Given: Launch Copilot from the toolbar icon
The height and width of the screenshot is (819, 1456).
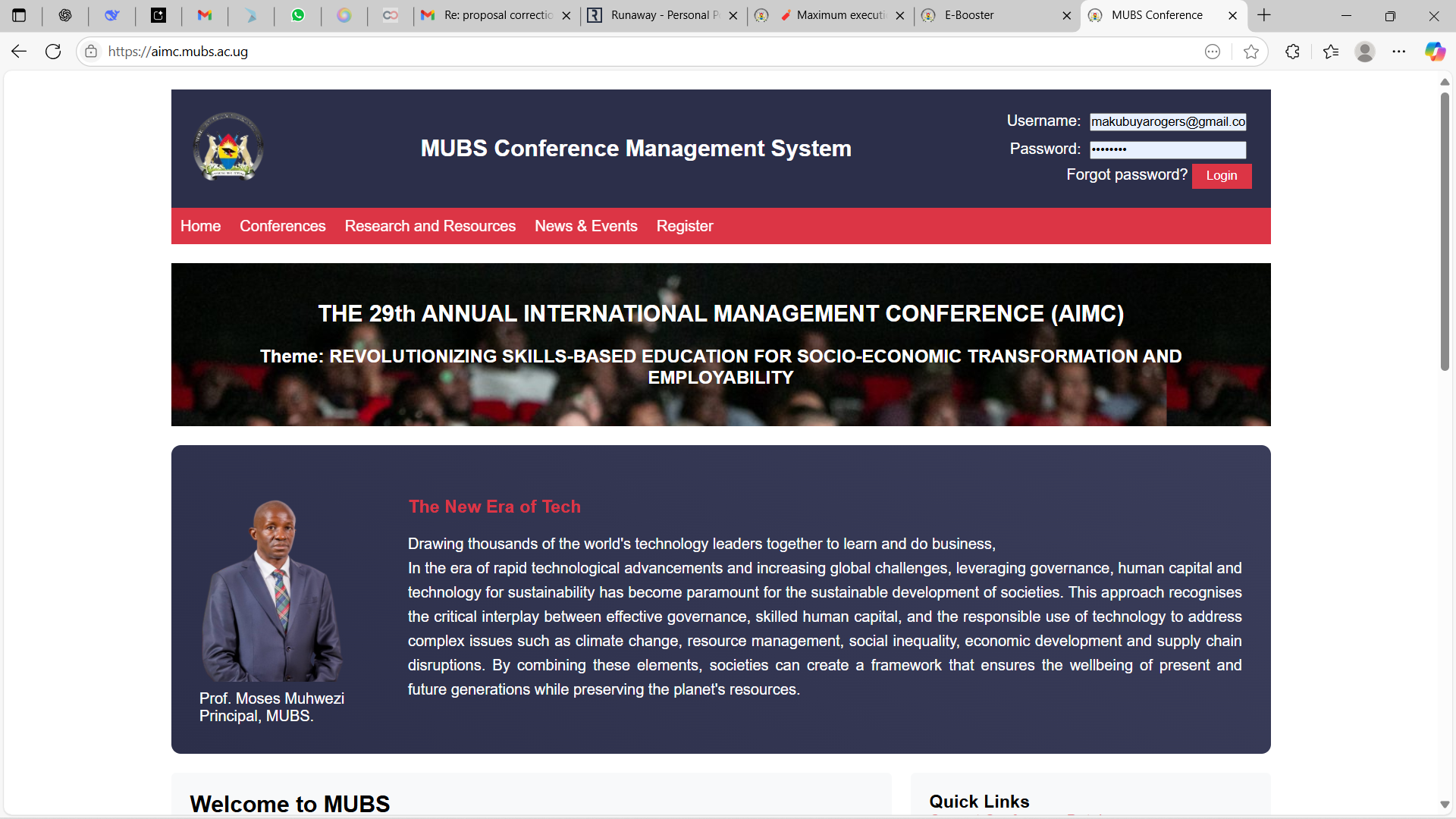Looking at the screenshot, I should (1435, 52).
